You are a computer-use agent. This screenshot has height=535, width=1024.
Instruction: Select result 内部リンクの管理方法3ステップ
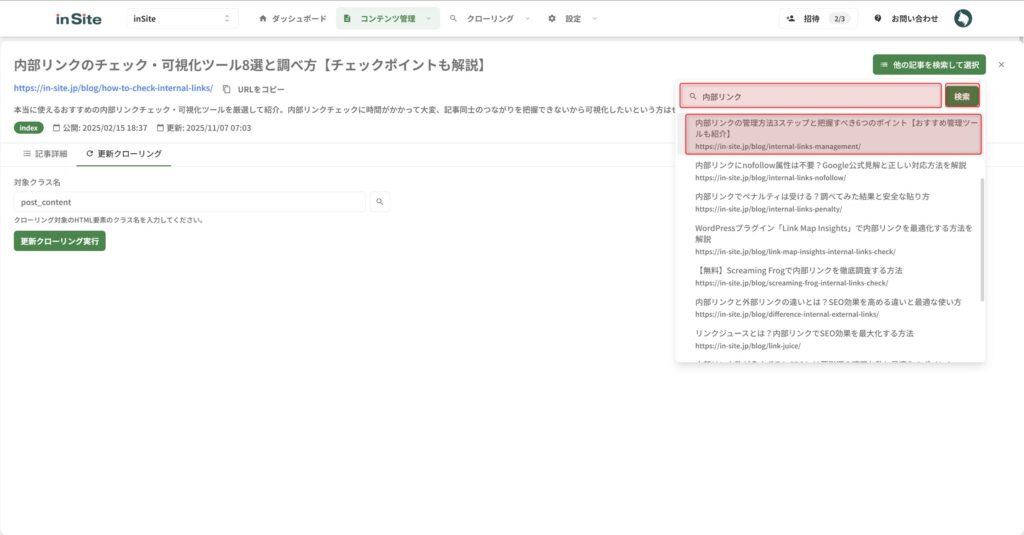point(833,134)
